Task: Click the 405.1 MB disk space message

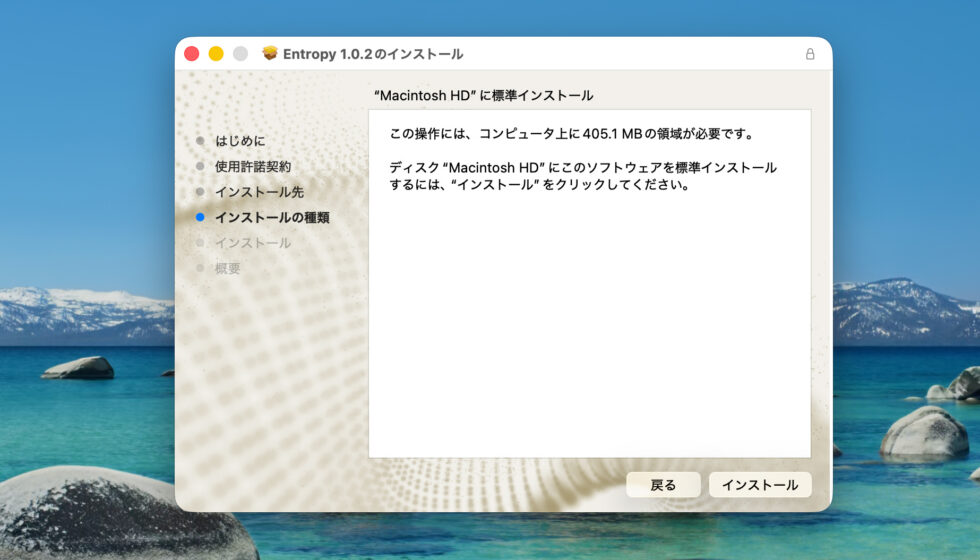Action: point(572,134)
